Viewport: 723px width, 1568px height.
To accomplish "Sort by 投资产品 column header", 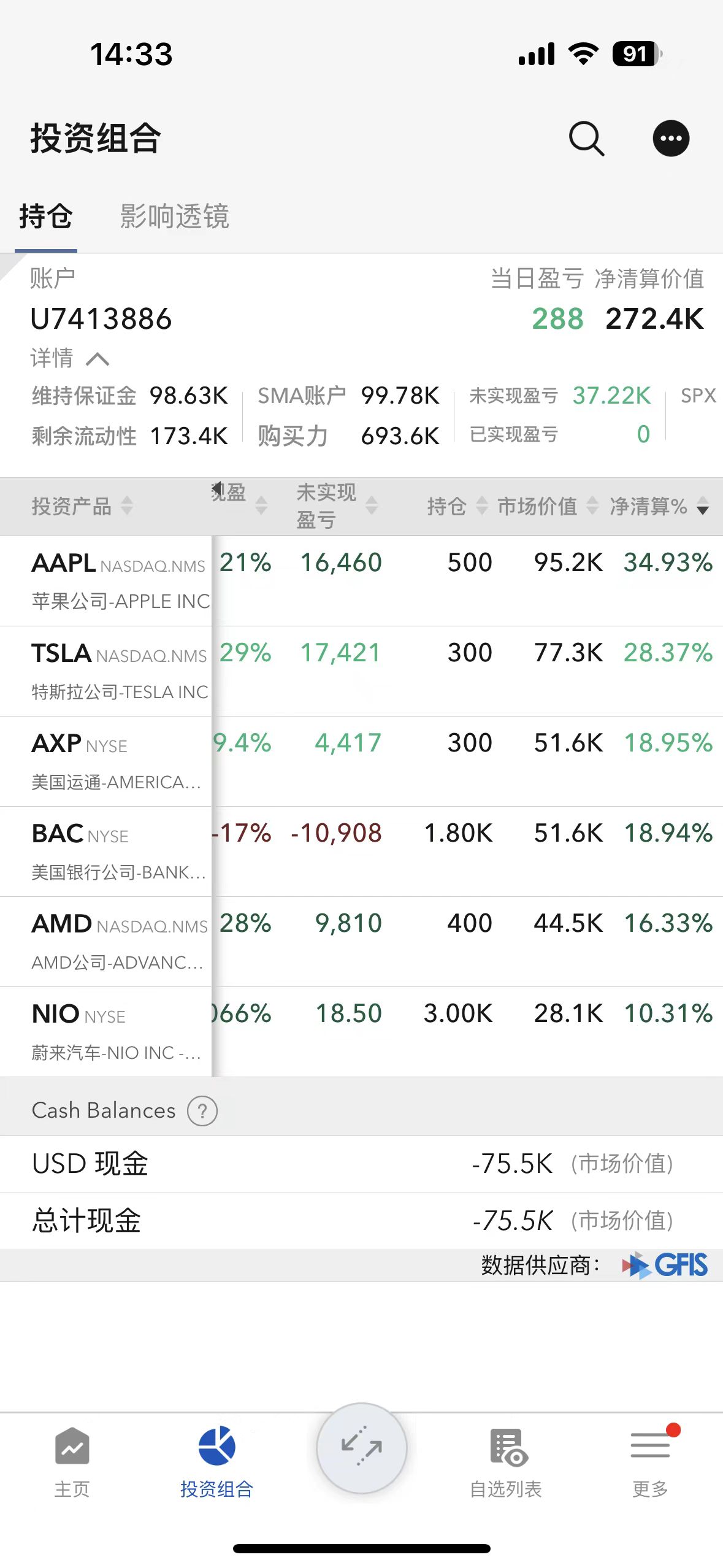I will point(82,506).
